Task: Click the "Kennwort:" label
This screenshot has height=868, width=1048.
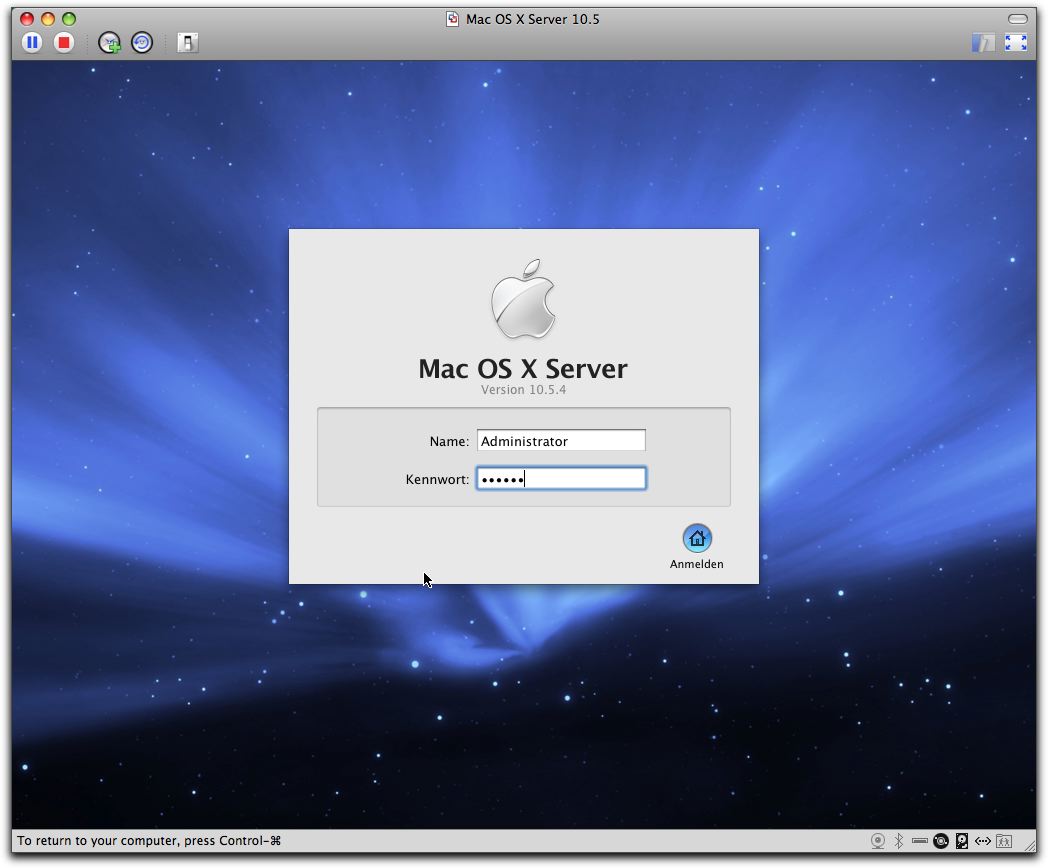Action: coord(437,479)
